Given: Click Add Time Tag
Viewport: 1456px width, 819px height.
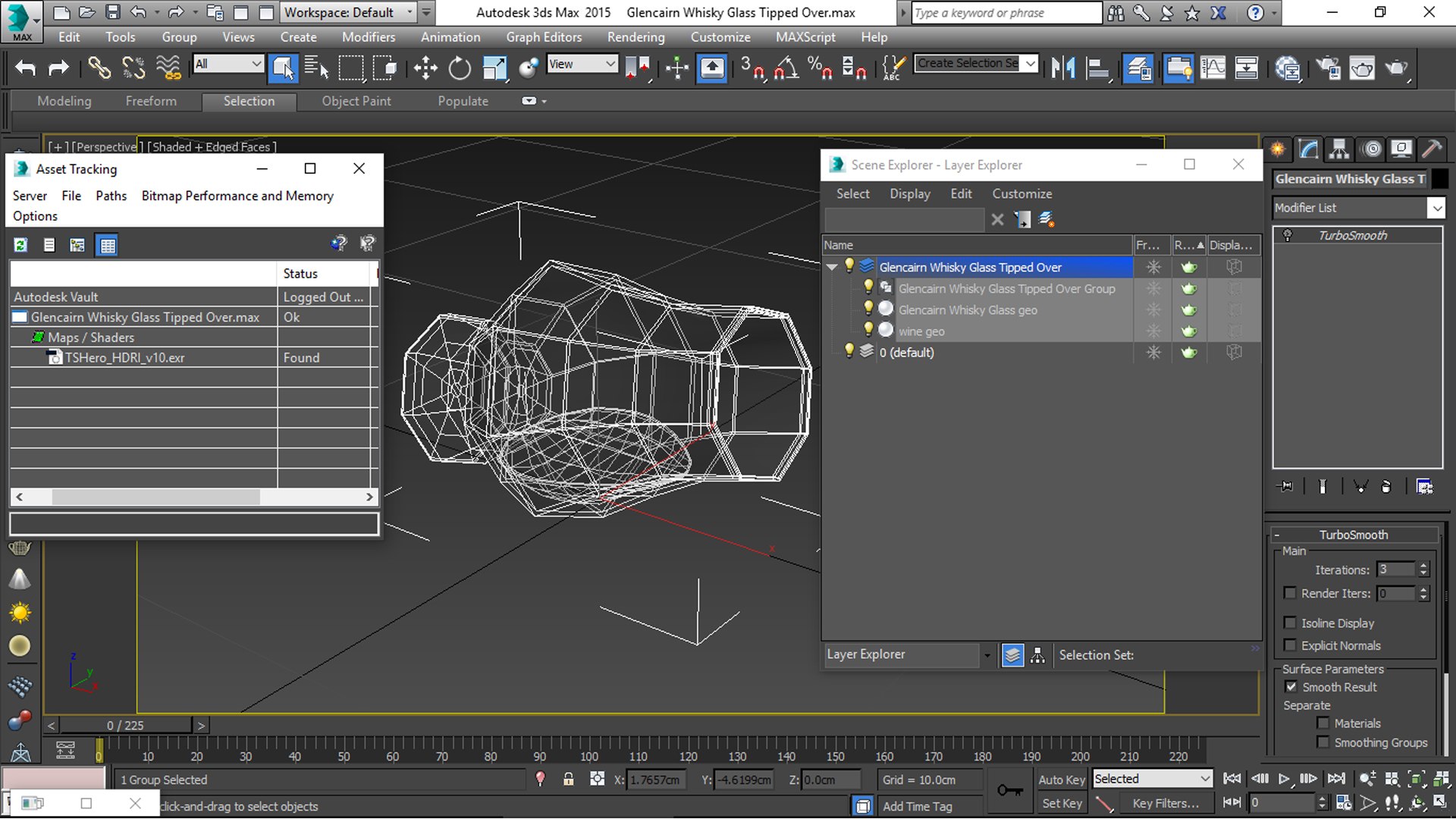Looking at the screenshot, I should (917, 806).
